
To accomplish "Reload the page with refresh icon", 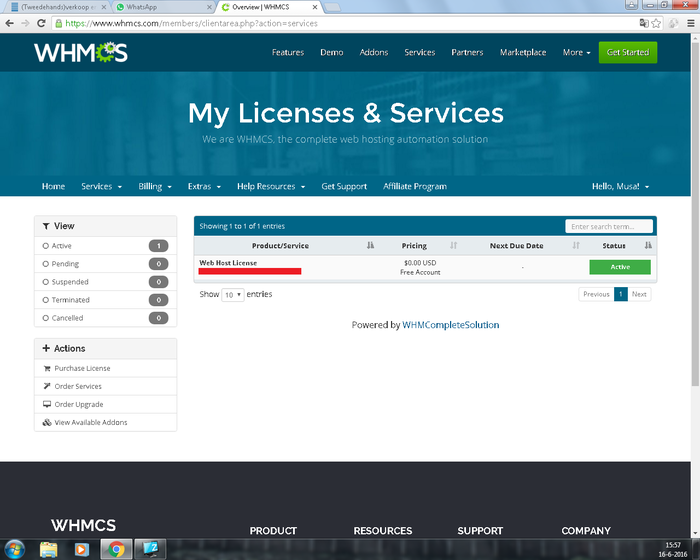I will 41,23.
